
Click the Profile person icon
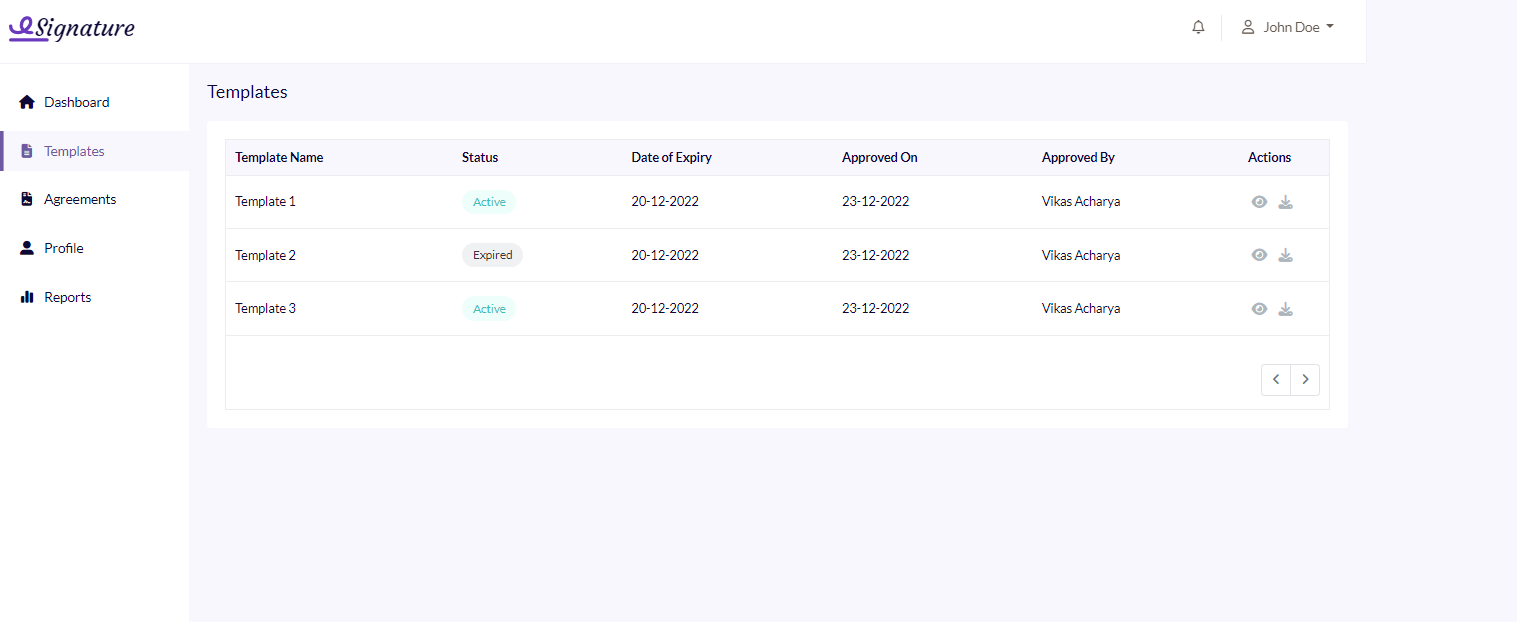[27, 248]
